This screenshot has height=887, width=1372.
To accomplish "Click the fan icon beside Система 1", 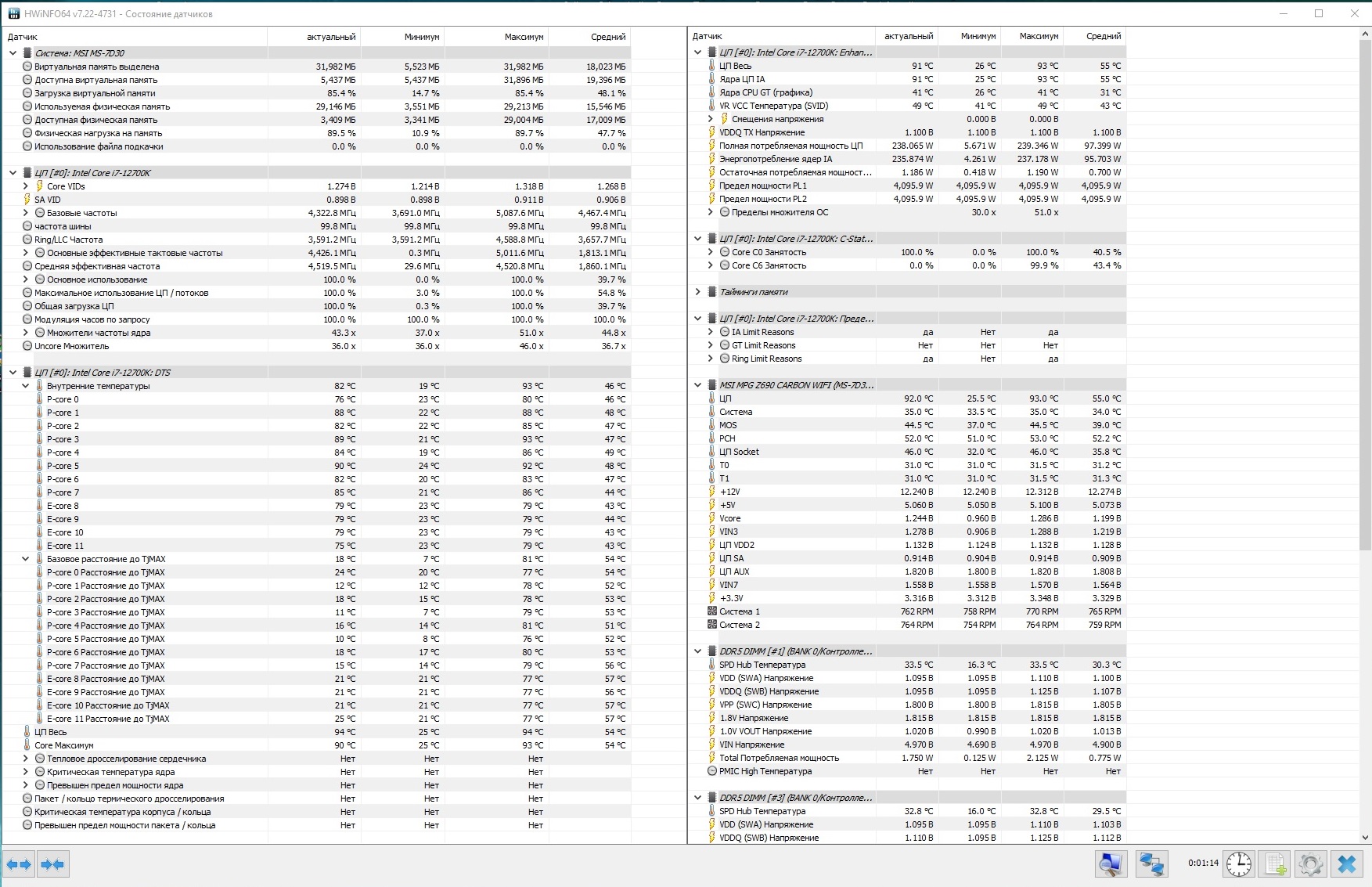I will coord(711,611).
